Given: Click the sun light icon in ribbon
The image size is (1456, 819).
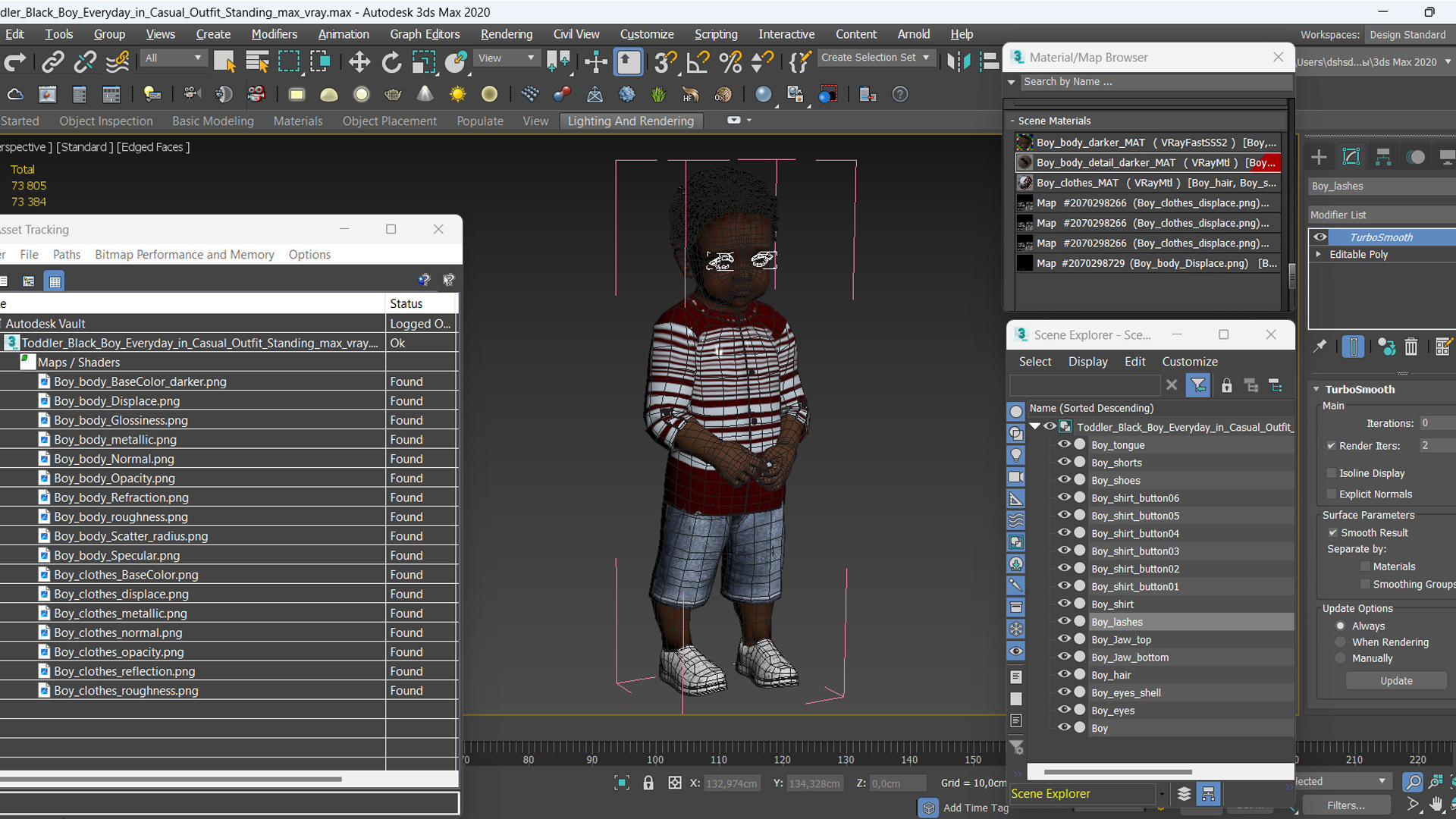Looking at the screenshot, I should (457, 94).
